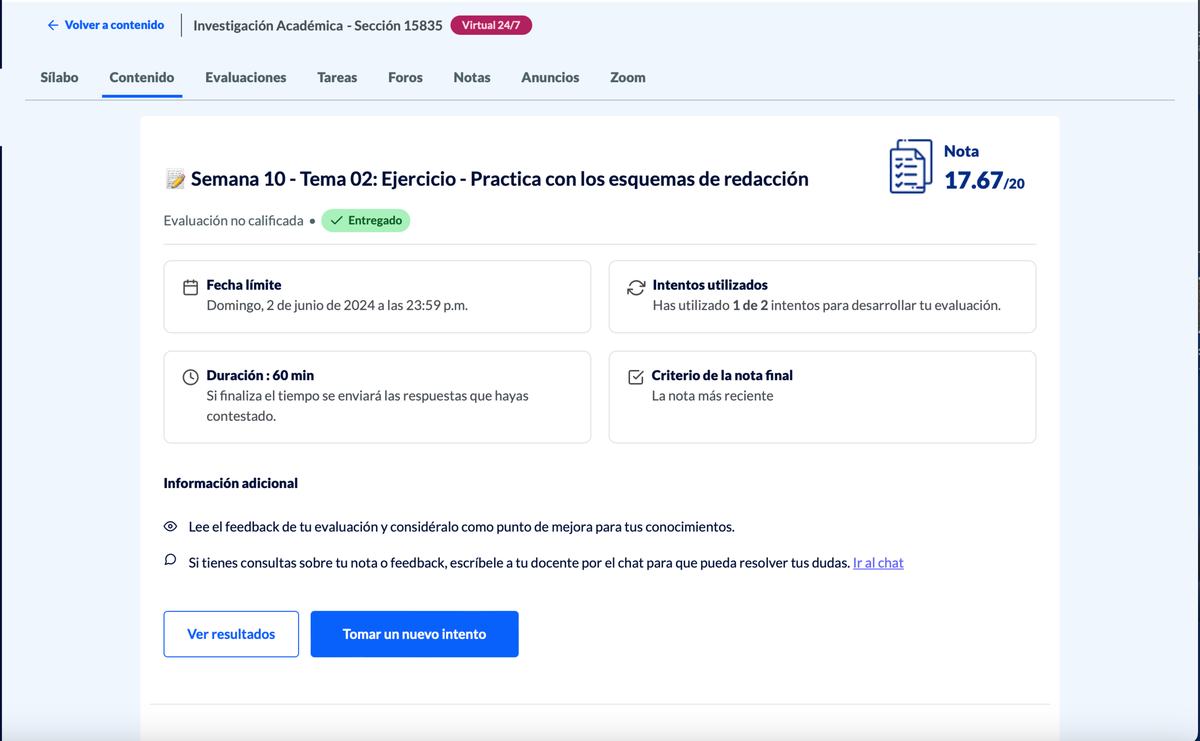The image size is (1200, 741).
Task: Select the calendar icon for Fecha límite
Action: coord(190,287)
